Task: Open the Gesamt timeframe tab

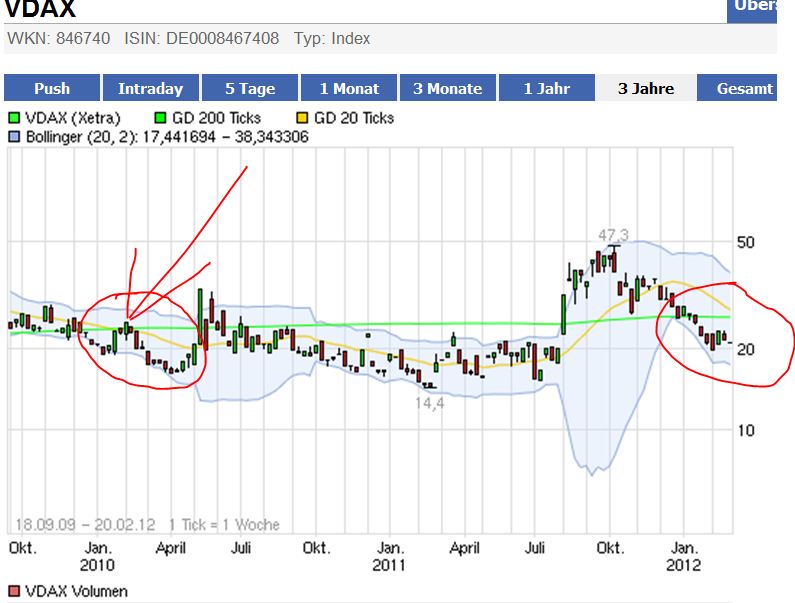Action: click(737, 88)
